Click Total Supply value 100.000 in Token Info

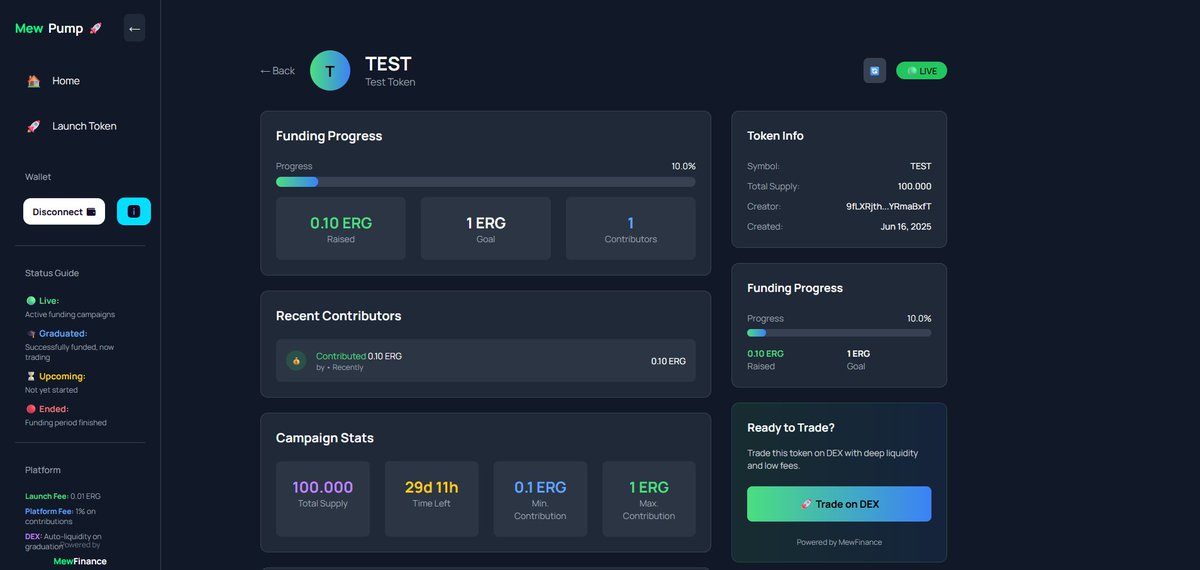tap(914, 186)
